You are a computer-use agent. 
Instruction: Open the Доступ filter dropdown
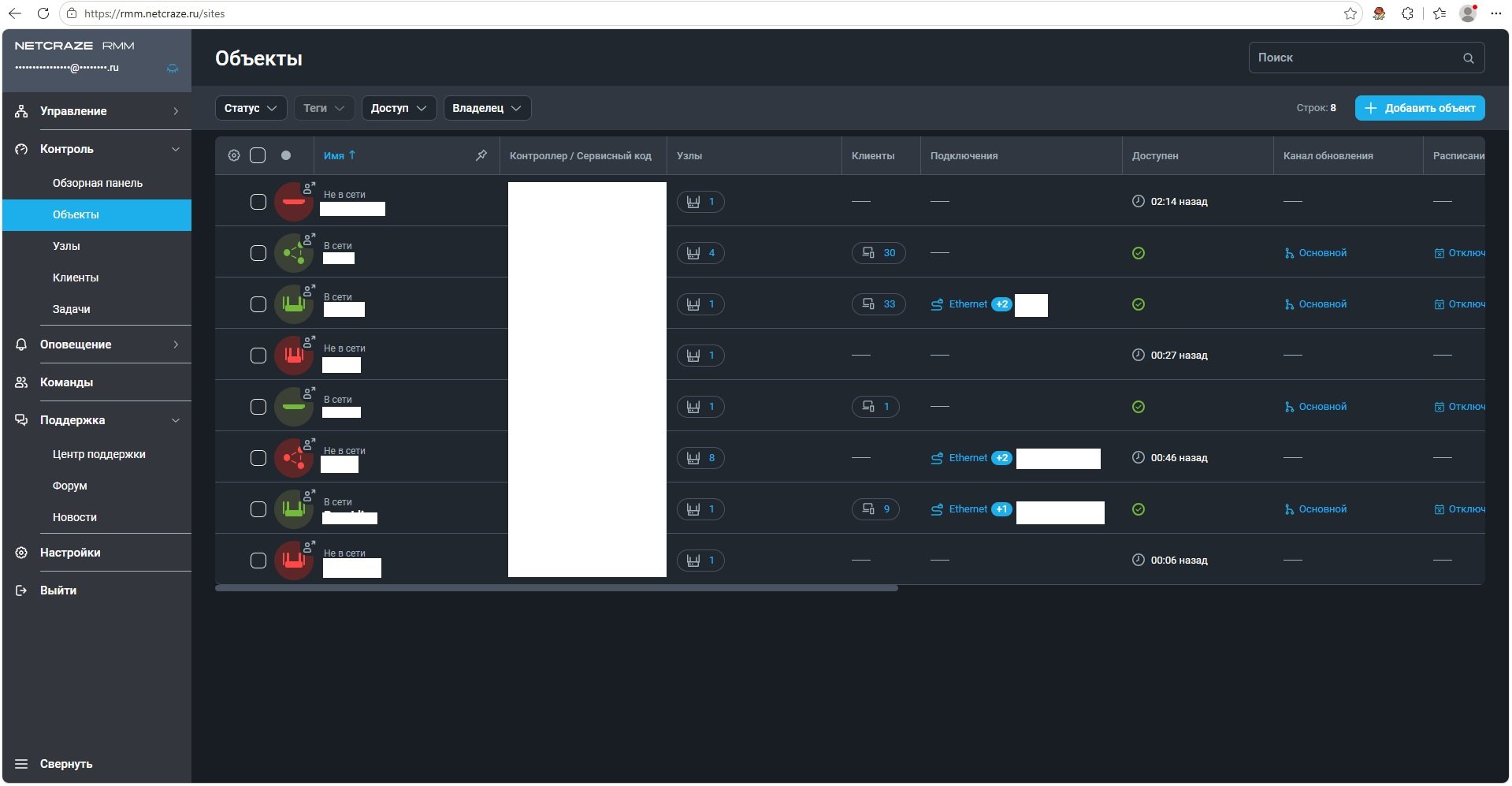399,108
